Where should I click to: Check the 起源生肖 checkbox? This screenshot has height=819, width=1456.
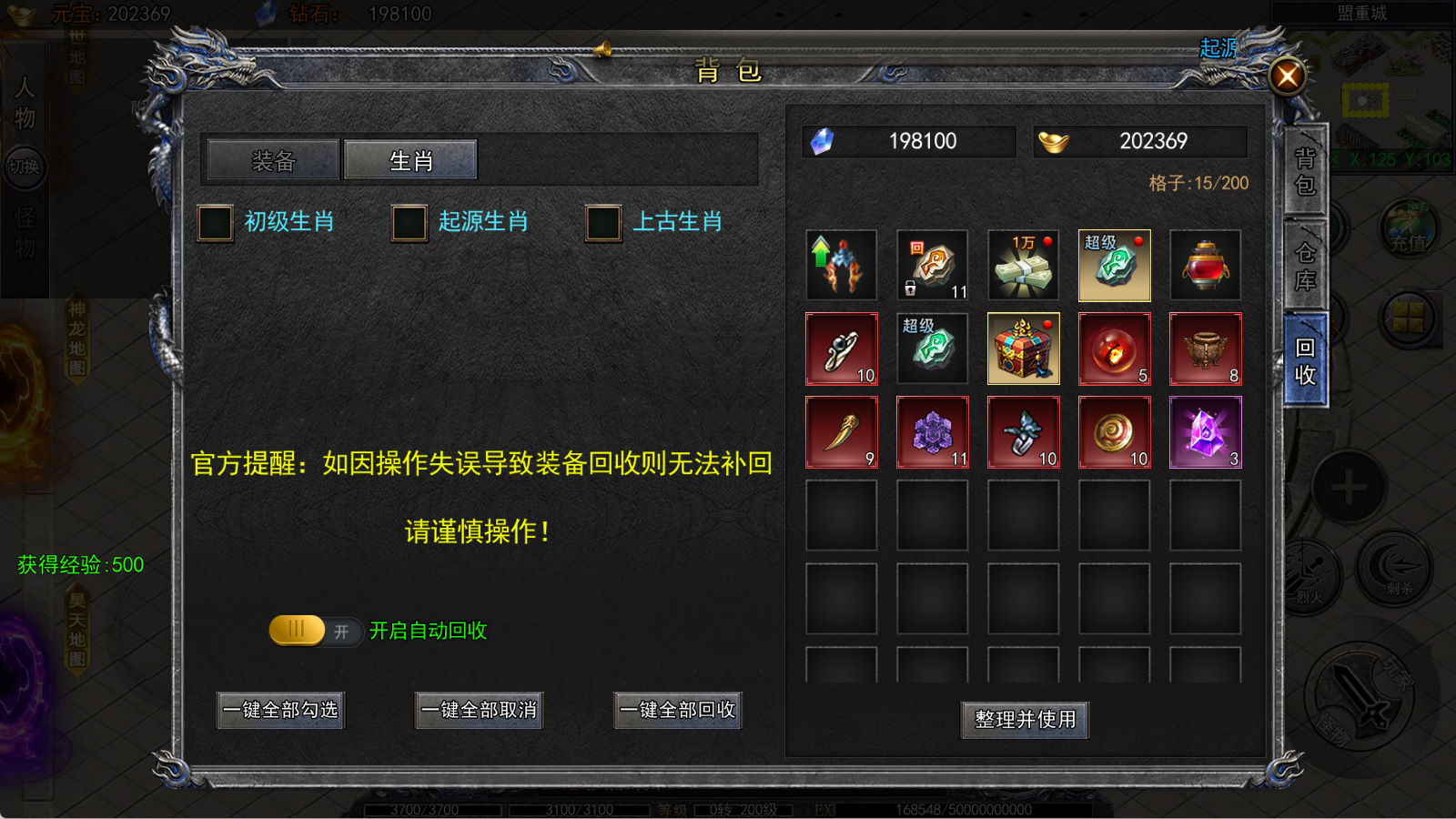tap(409, 223)
